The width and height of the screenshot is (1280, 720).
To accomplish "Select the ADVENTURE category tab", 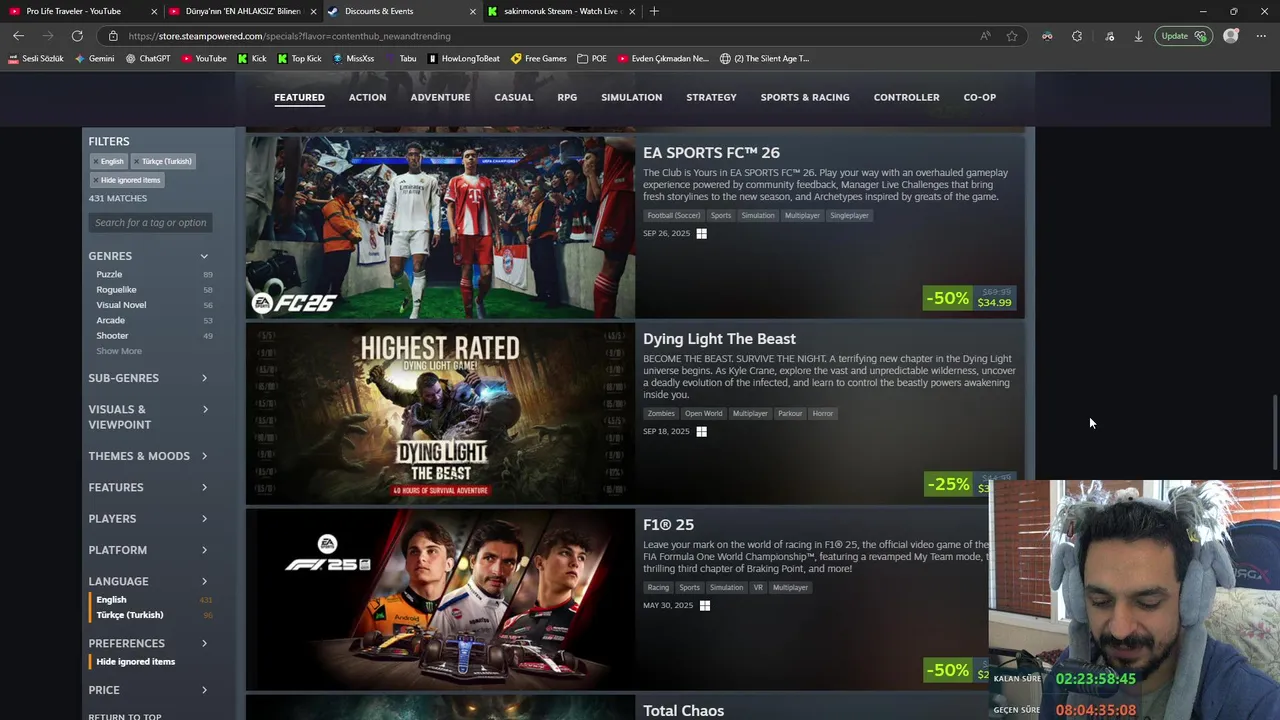I will point(440,97).
